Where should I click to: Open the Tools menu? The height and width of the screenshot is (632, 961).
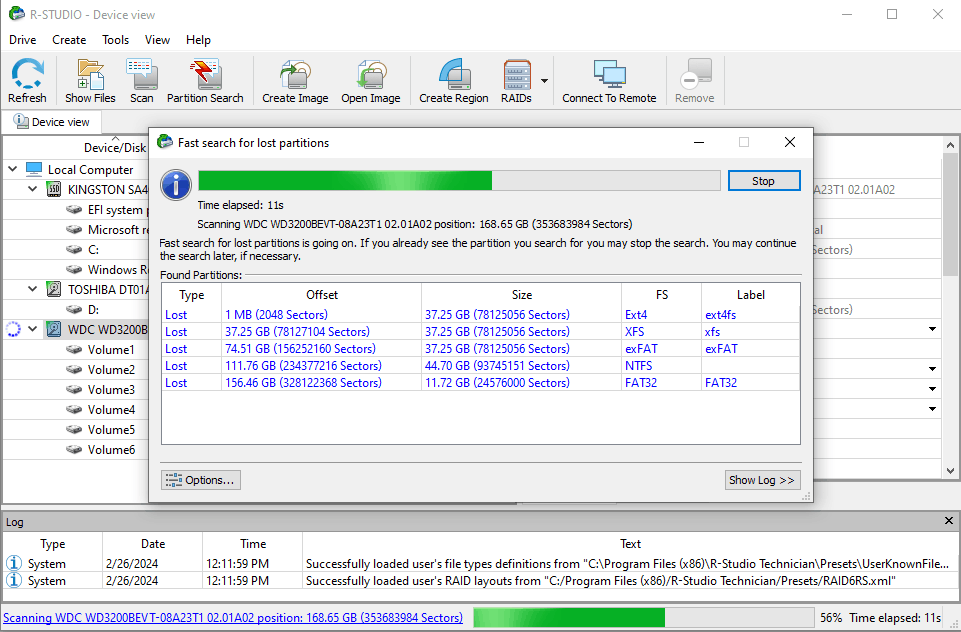115,40
